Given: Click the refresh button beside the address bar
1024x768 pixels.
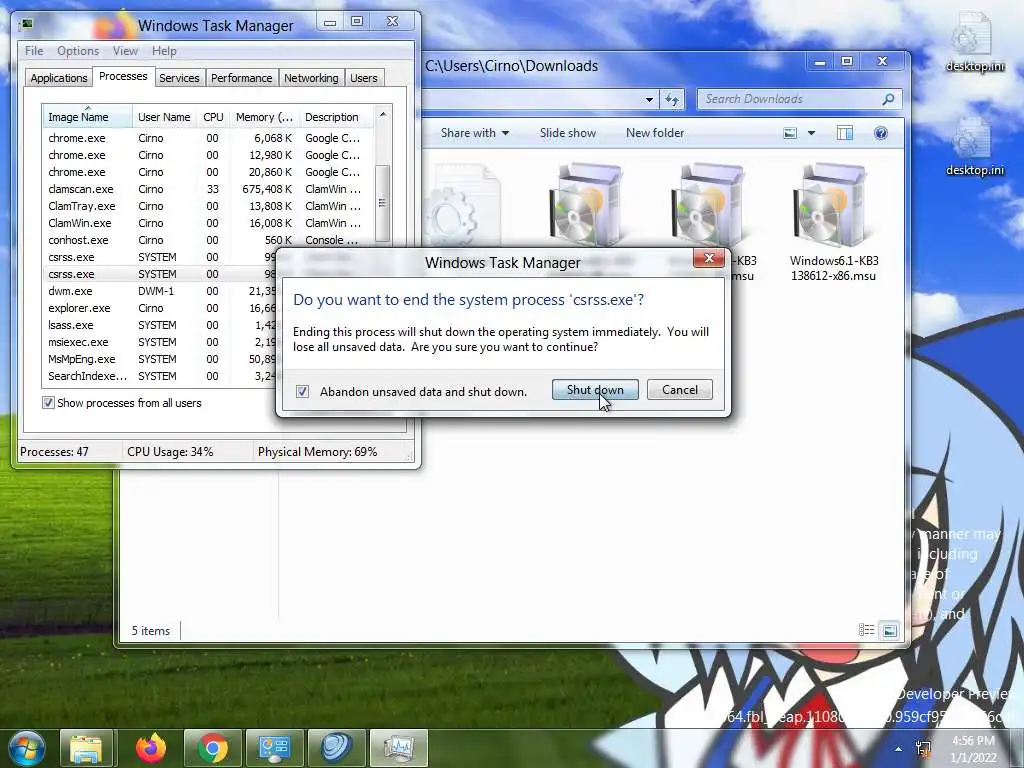Looking at the screenshot, I should [x=672, y=99].
